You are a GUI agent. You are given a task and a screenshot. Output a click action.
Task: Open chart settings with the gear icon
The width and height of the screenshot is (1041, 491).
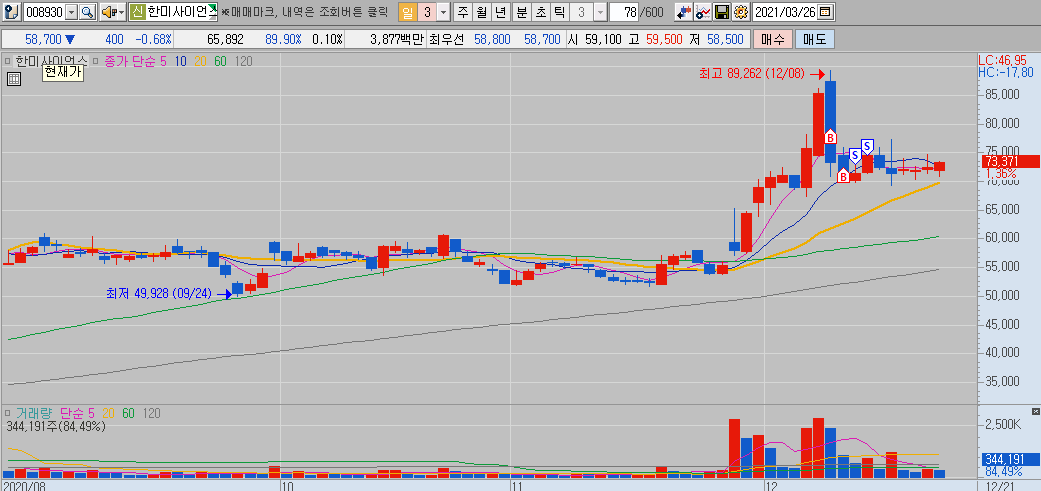(740, 12)
